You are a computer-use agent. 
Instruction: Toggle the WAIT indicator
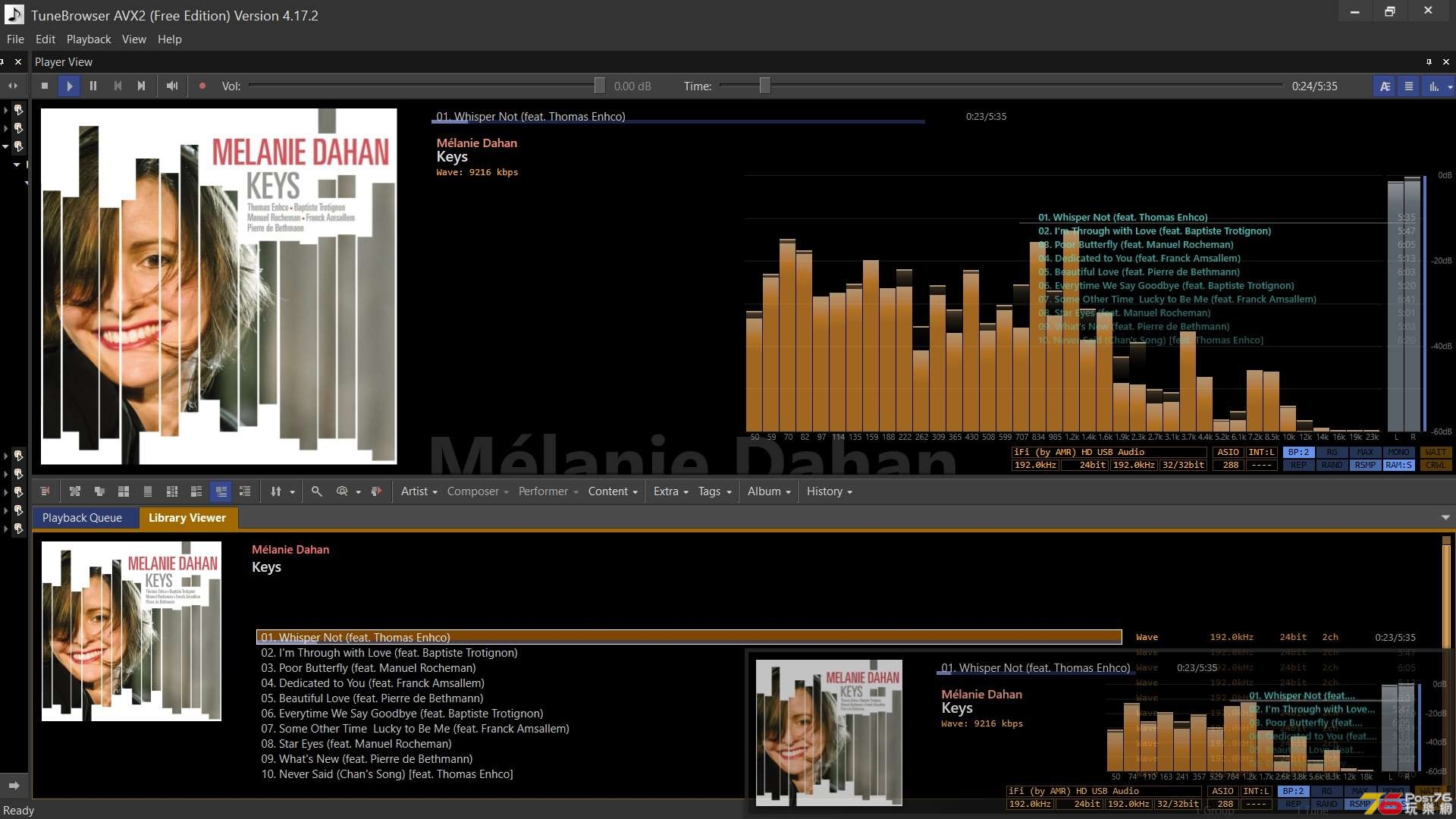(x=1436, y=453)
